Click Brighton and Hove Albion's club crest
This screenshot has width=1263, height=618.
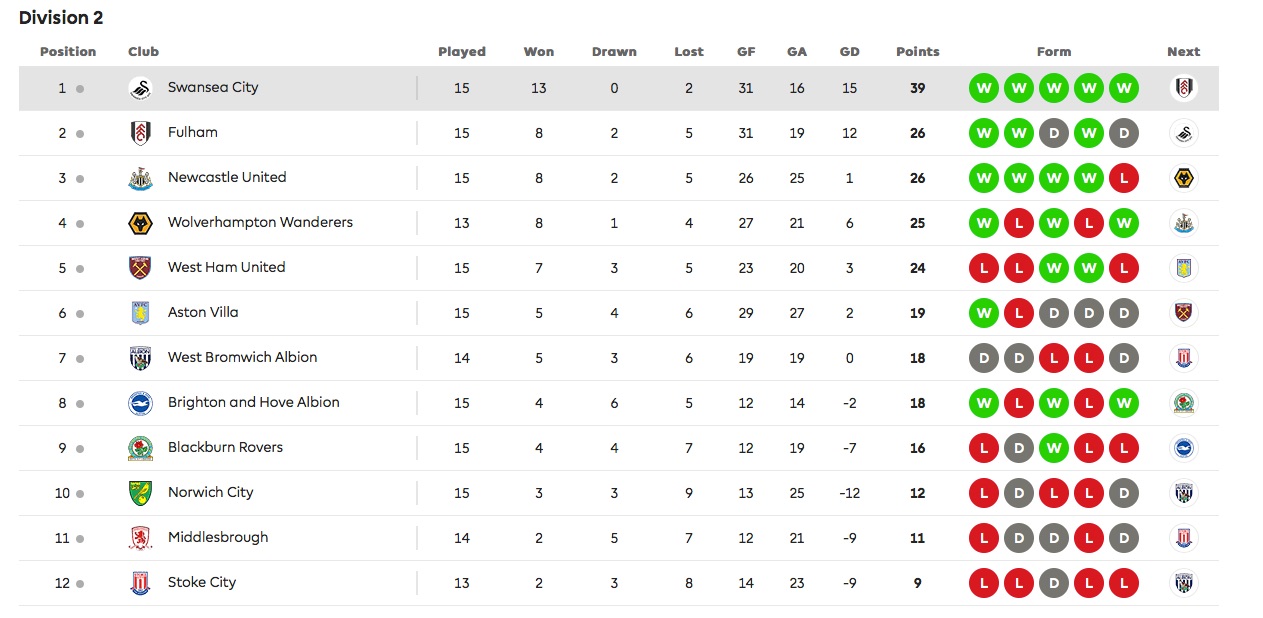[x=140, y=404]
